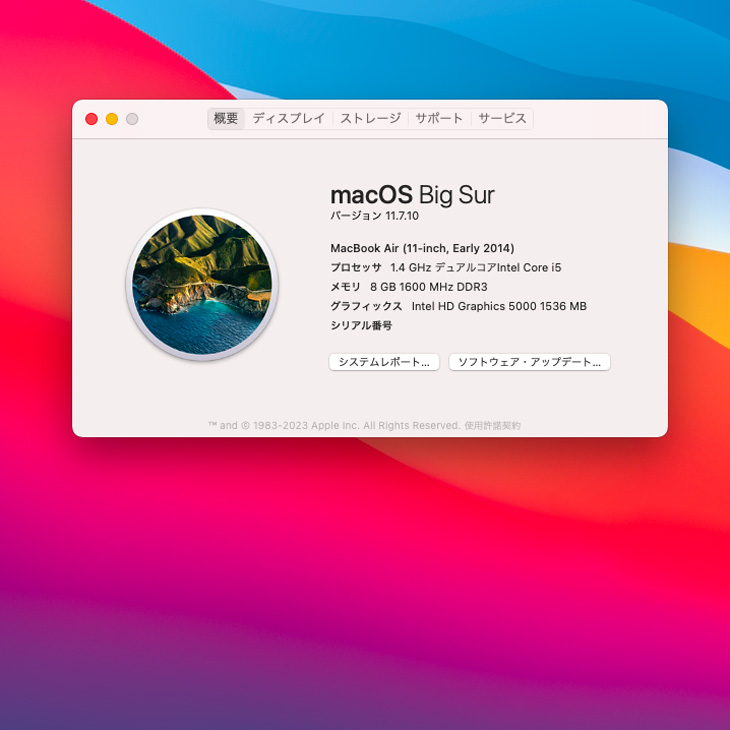Open the 使用許諾契約 license link
Image resolution: width=730 pixels, height=730 pixels.
click(492, 426)
